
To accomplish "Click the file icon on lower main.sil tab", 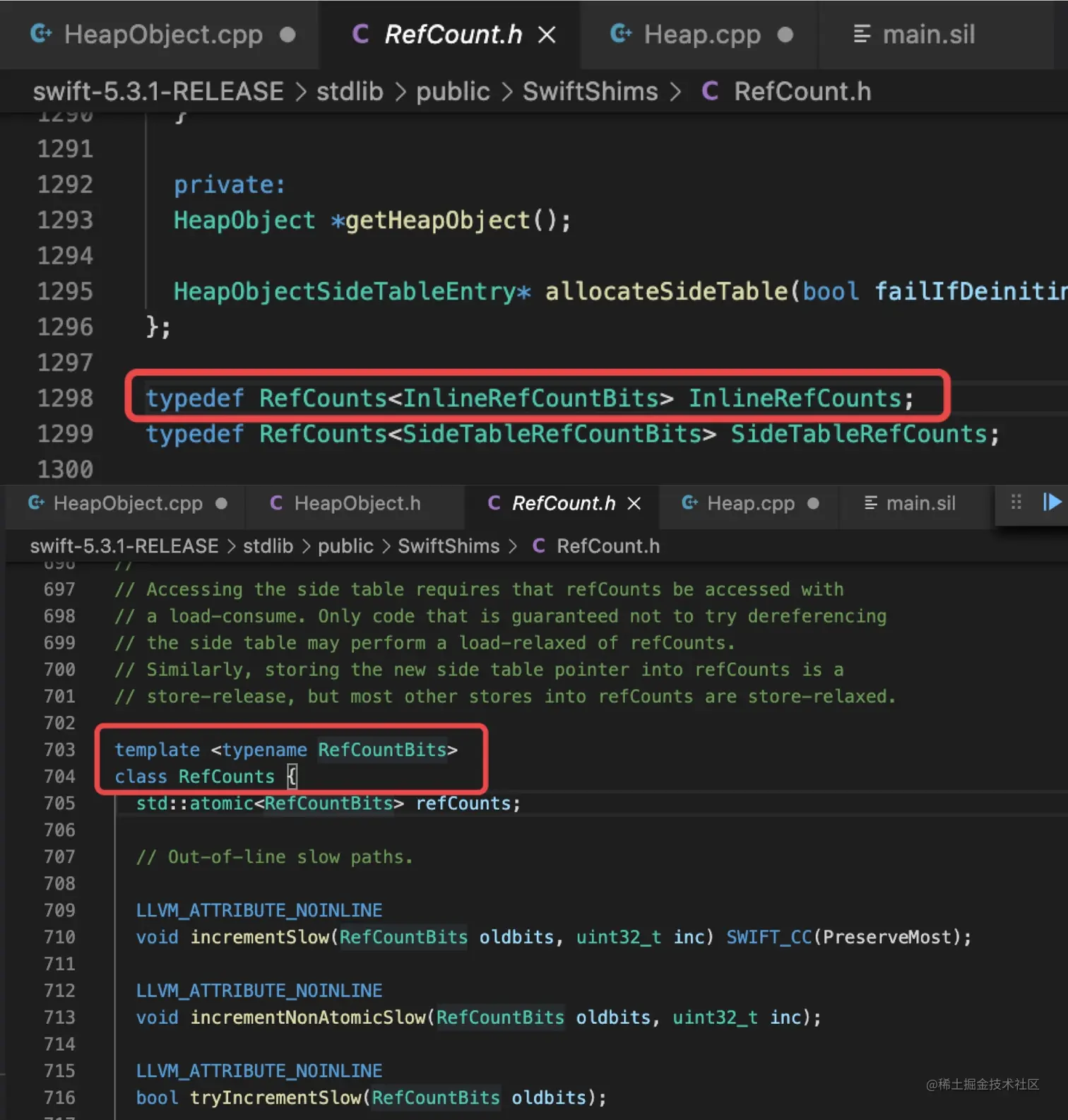I will (x=871, y=503).
